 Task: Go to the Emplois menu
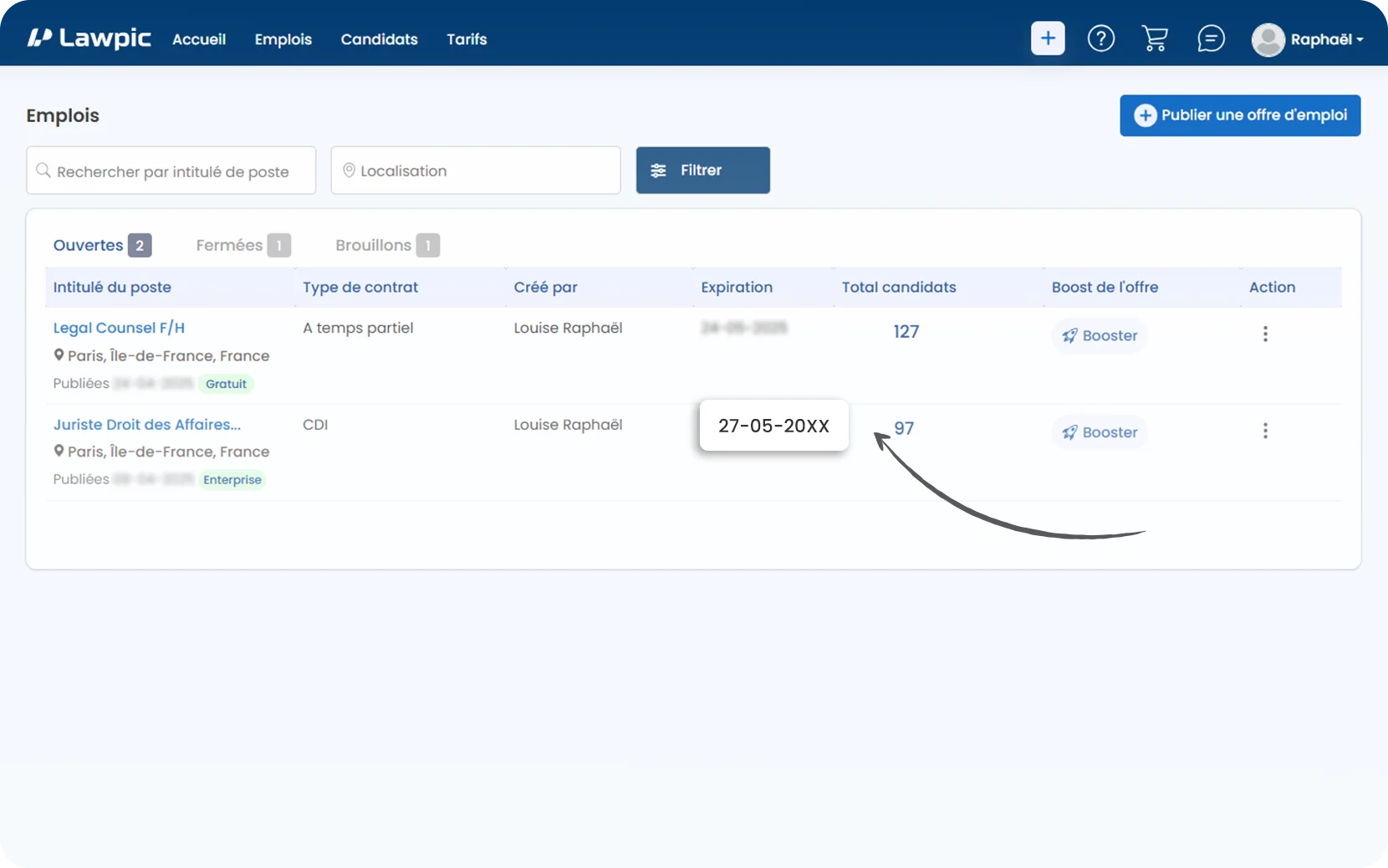[283, 39]
